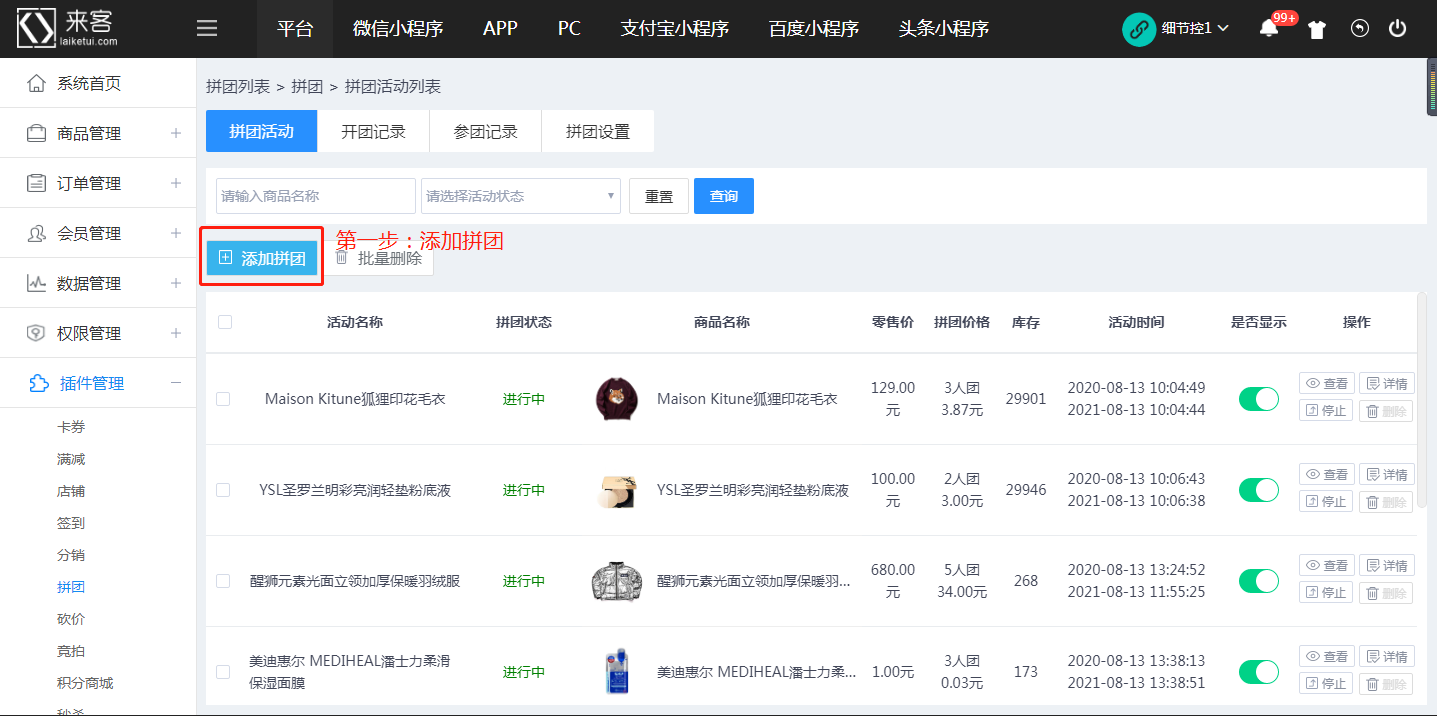This screenshot has width=1437, height=716.
Task: Click the user icon beside 会员管理
Action: pos(37,233)
